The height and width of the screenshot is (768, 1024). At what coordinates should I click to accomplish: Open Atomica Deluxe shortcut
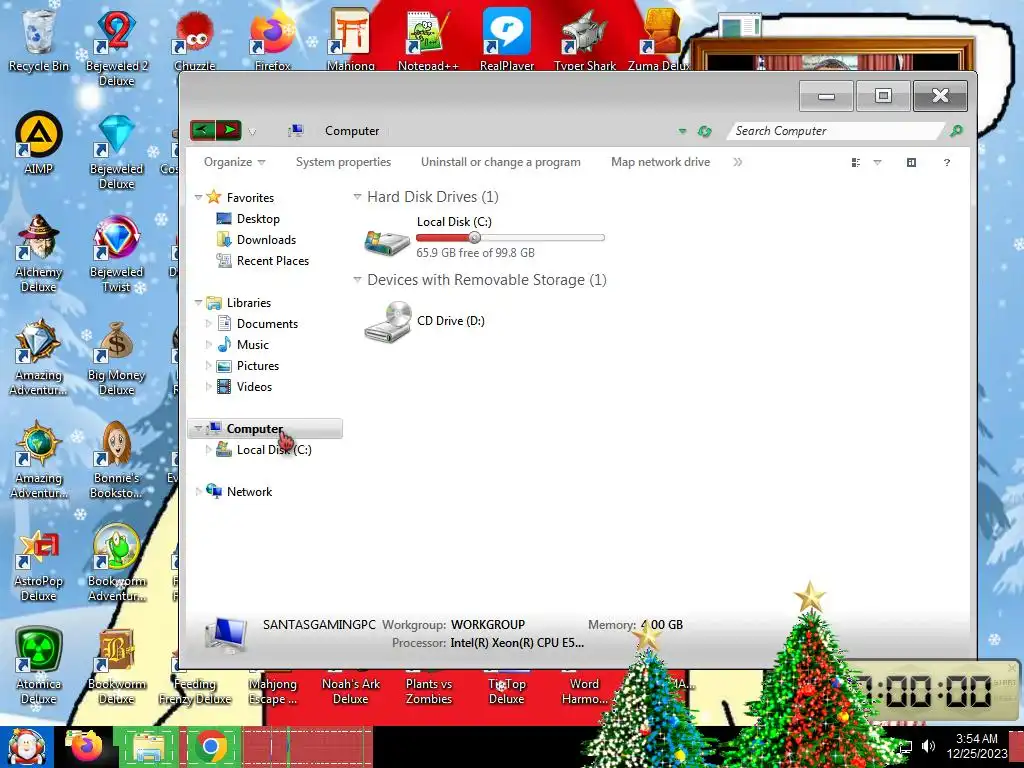tap(38, 666)
